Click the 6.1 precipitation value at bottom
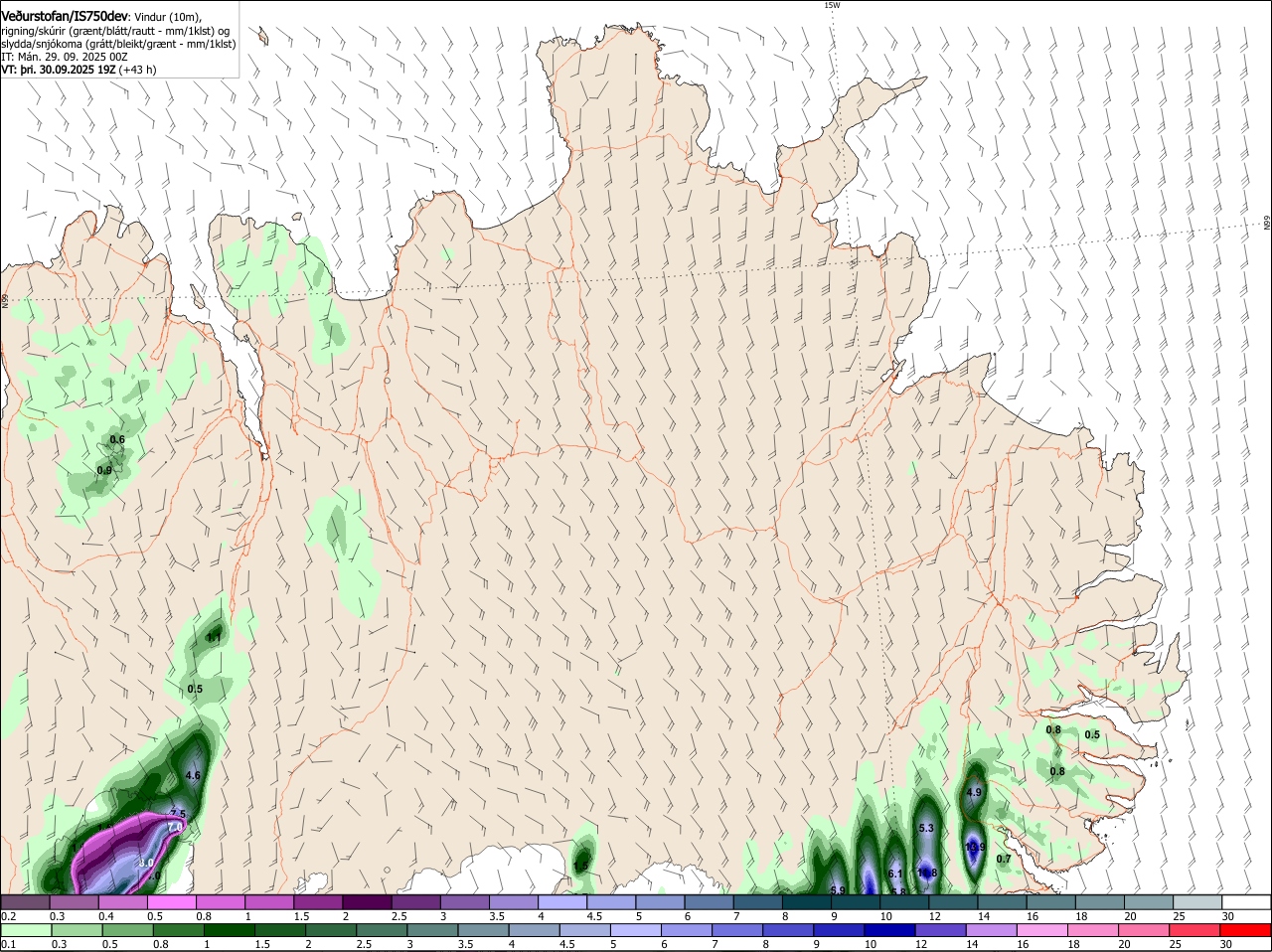The image size is (1272, 952). click(x=895, y=873)
